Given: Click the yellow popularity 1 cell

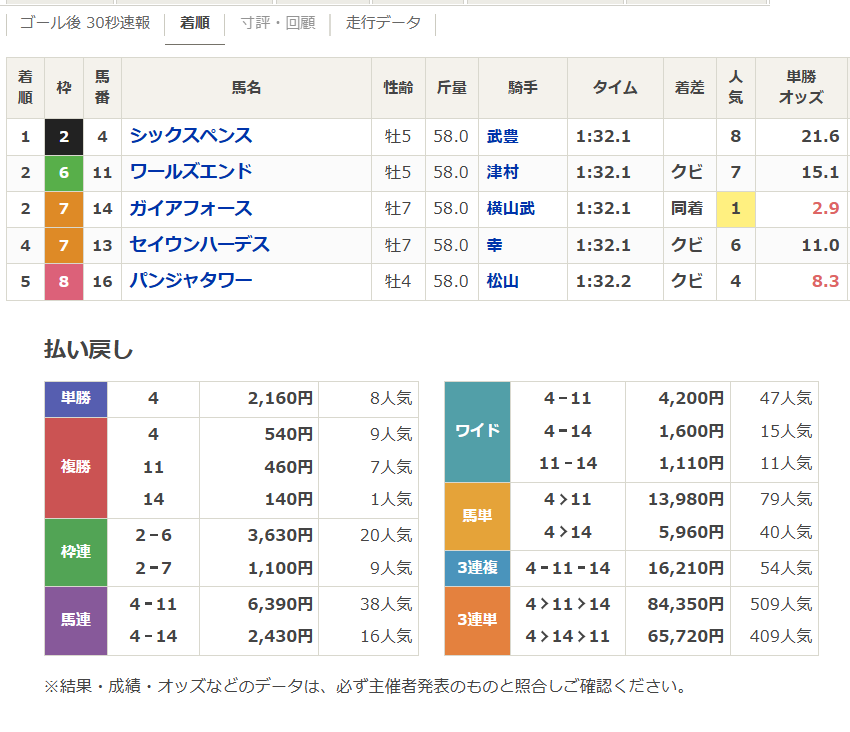Looking at the screenshot, I should coord(736,209).
